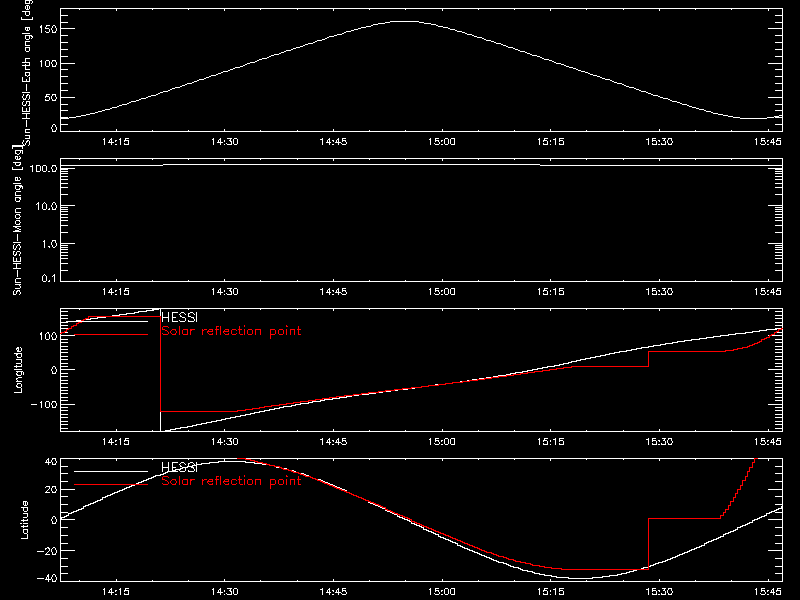Click 14:45 time label under Moon angle plot
Viewport: 800px width, 600px height.
333,292
